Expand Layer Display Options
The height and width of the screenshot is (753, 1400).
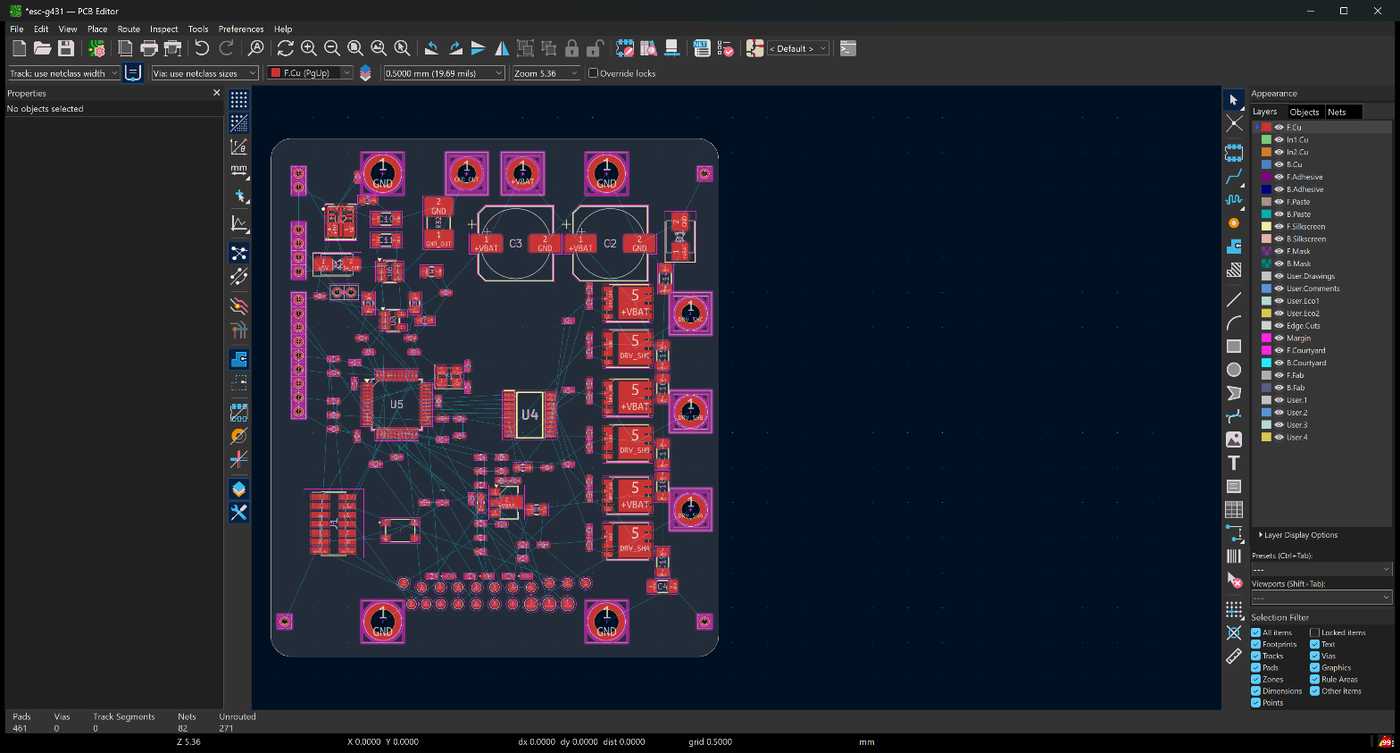click(x=1298, y=535)
